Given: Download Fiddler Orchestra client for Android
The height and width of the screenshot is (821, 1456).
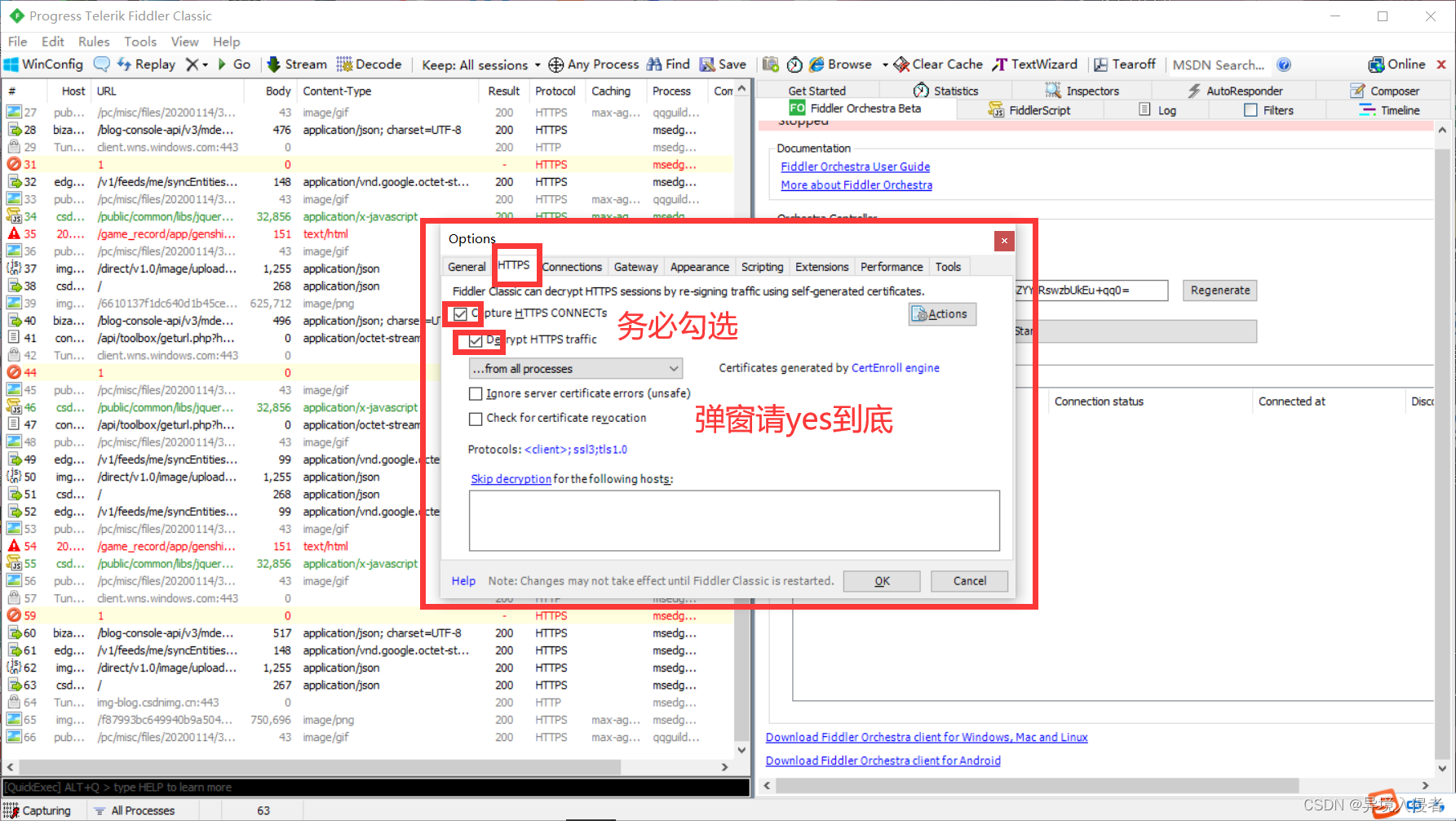Looking at the screenshot, I should [883, 761].
